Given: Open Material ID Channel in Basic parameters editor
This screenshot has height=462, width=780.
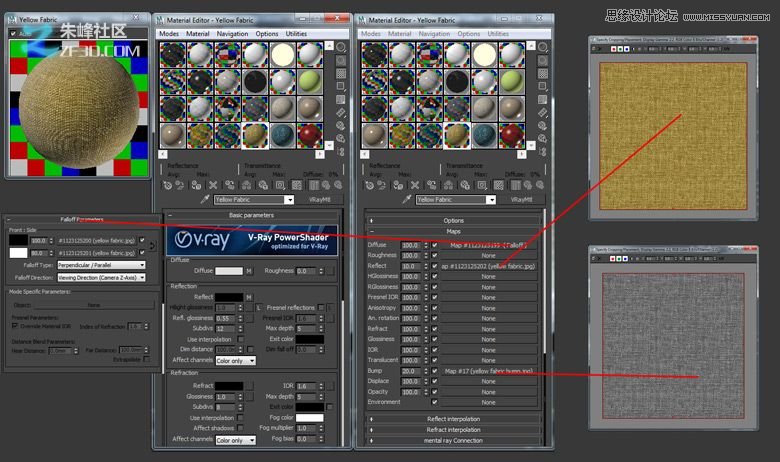Looking at the screenshot, I should (280, 185).
